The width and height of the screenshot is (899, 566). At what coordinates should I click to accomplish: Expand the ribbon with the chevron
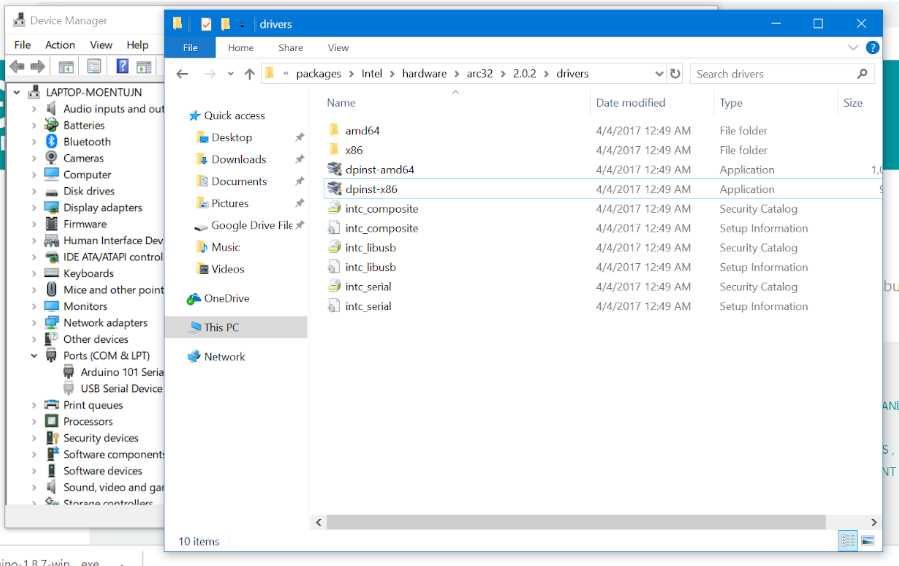853,47
